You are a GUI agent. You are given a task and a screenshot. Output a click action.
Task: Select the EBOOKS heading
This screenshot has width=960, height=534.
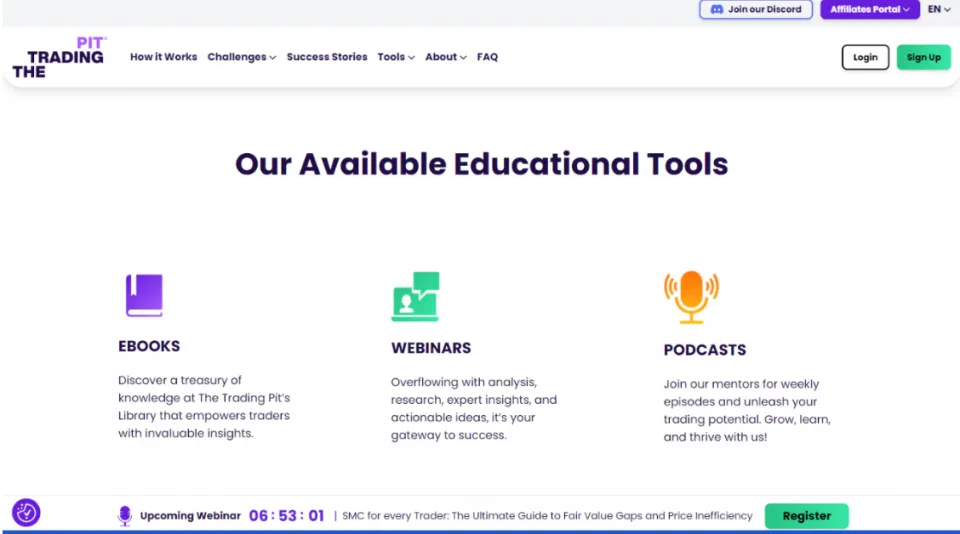(x=149, y=346)
